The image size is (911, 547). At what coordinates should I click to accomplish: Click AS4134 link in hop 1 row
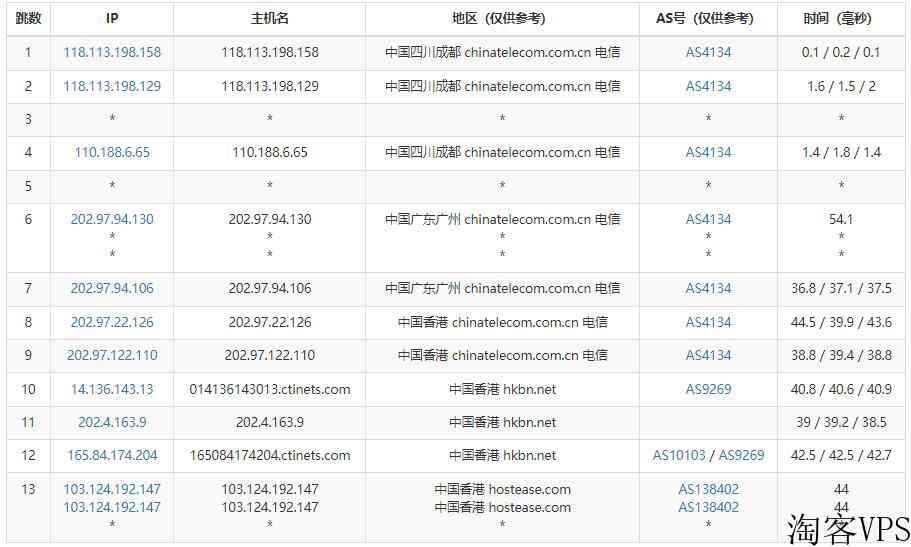pyautogui.click(x=708, y=52)
